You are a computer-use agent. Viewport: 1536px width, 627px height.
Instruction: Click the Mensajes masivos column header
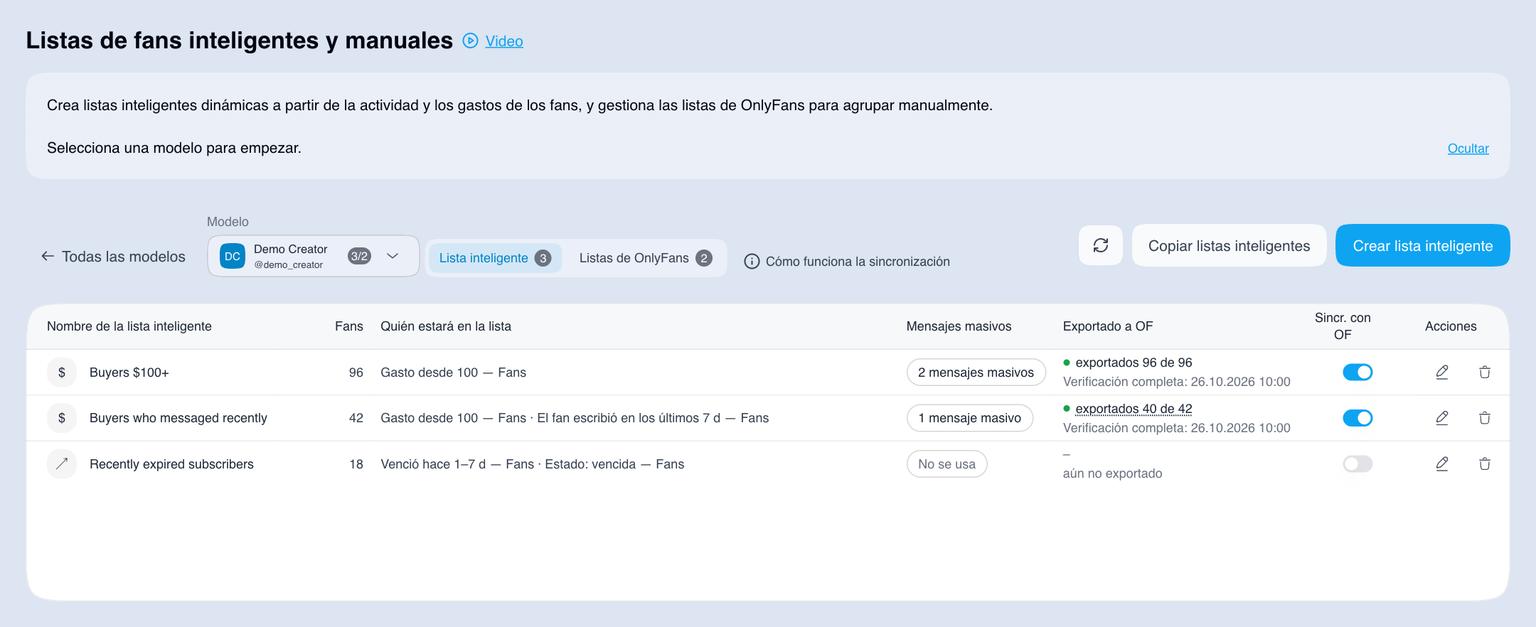coord(958,326)
